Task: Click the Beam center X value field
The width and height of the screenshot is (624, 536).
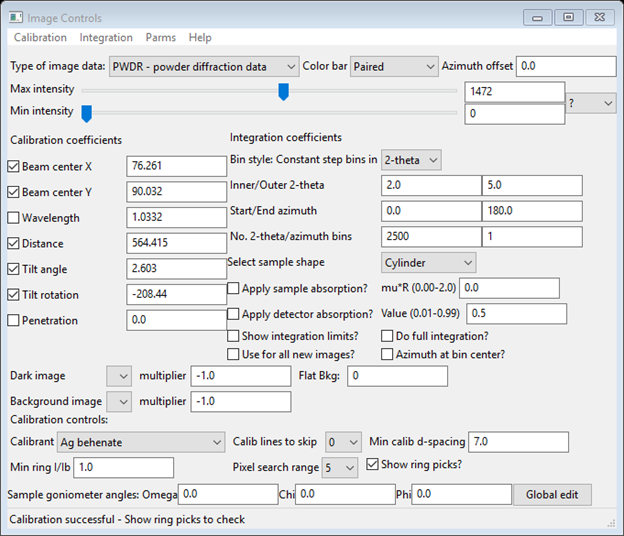Action: pyautogui.click(x=177, y=166)
